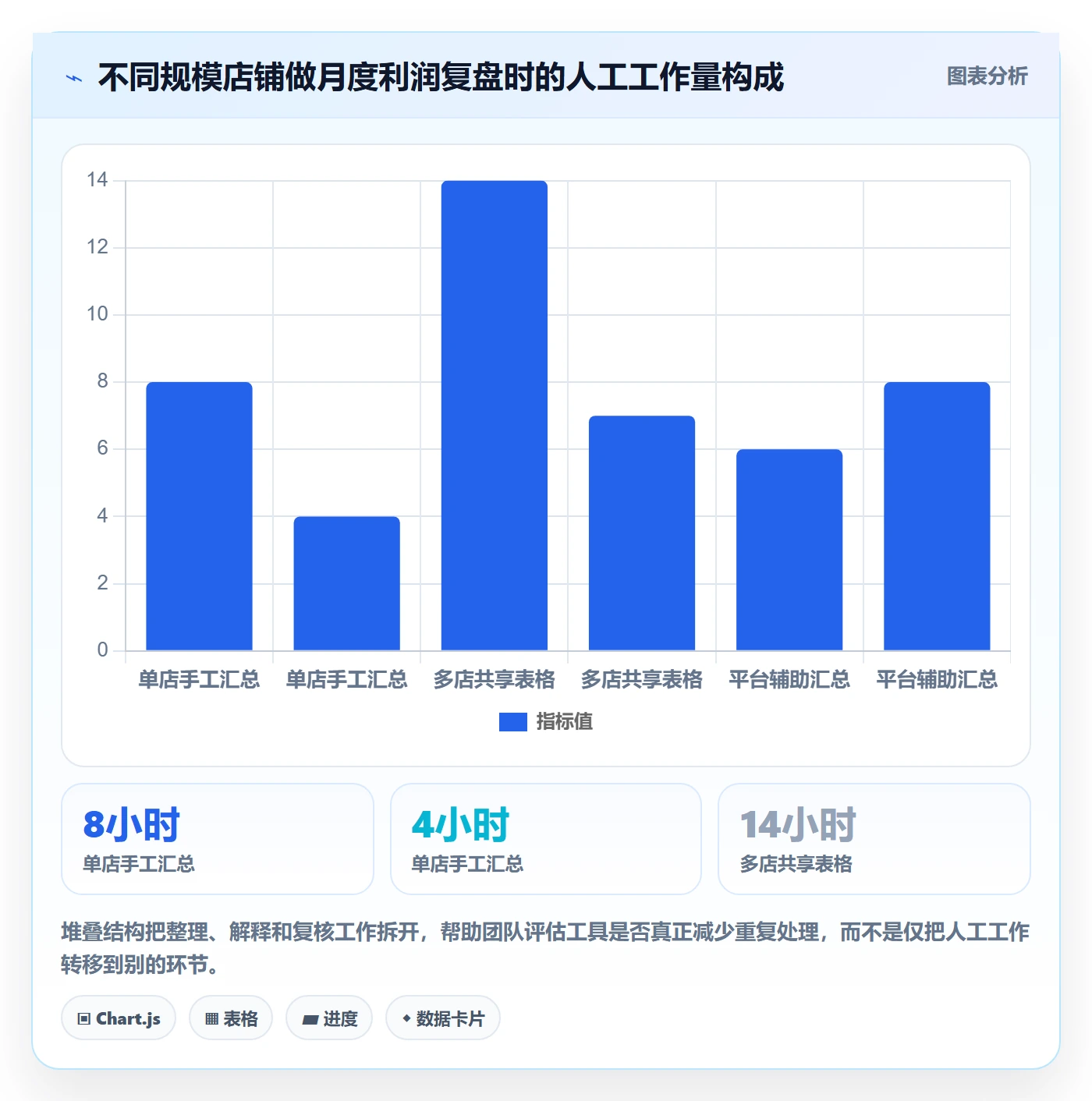Click the diamond icon in 数据卡片 chip
This screenshot has height=1101, width=1092.
click(x=406, y=1018)
